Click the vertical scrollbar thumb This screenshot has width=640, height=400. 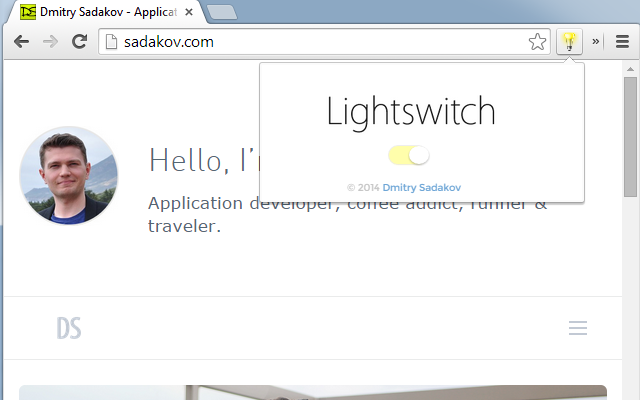tap(631, 137)
